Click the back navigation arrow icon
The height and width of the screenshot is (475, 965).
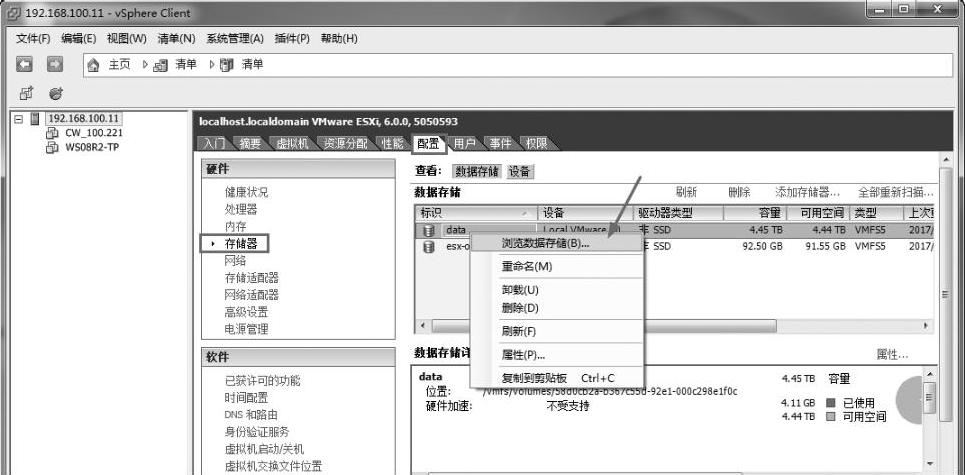[24, 64]
